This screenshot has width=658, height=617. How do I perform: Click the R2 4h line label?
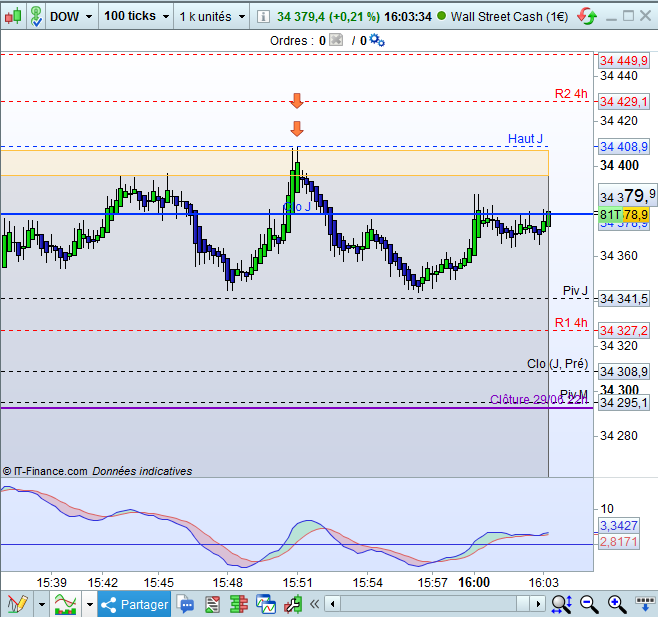(571, 94)
